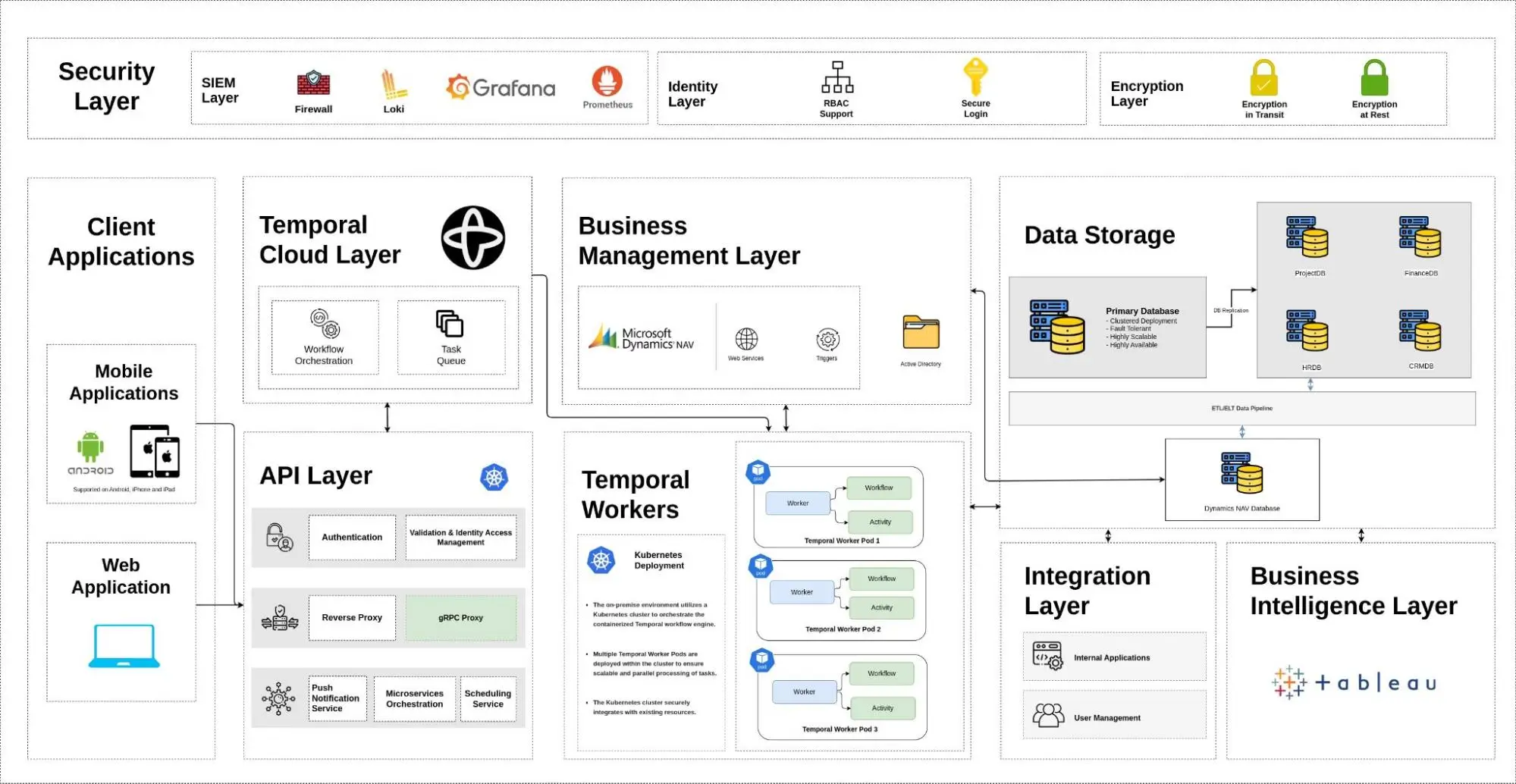Click the Web Application laptop icon
This screenshot has width=1516, height=784.
(x=124, y=646)
